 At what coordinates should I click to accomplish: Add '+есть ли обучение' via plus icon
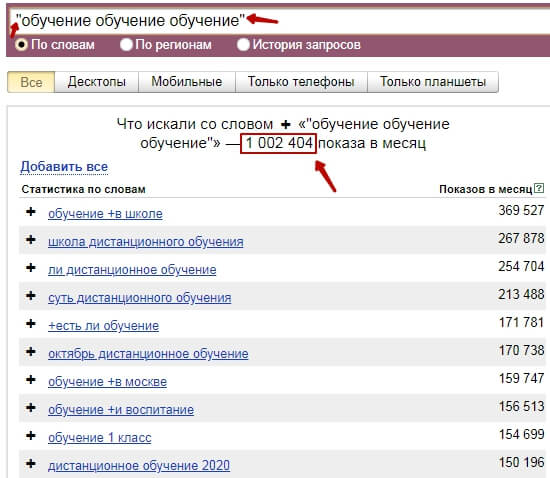[31, 323]
